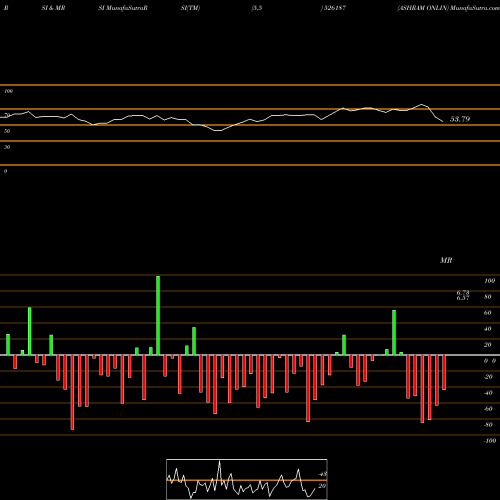Click the 40 label on the MR axis

(488, 329)
